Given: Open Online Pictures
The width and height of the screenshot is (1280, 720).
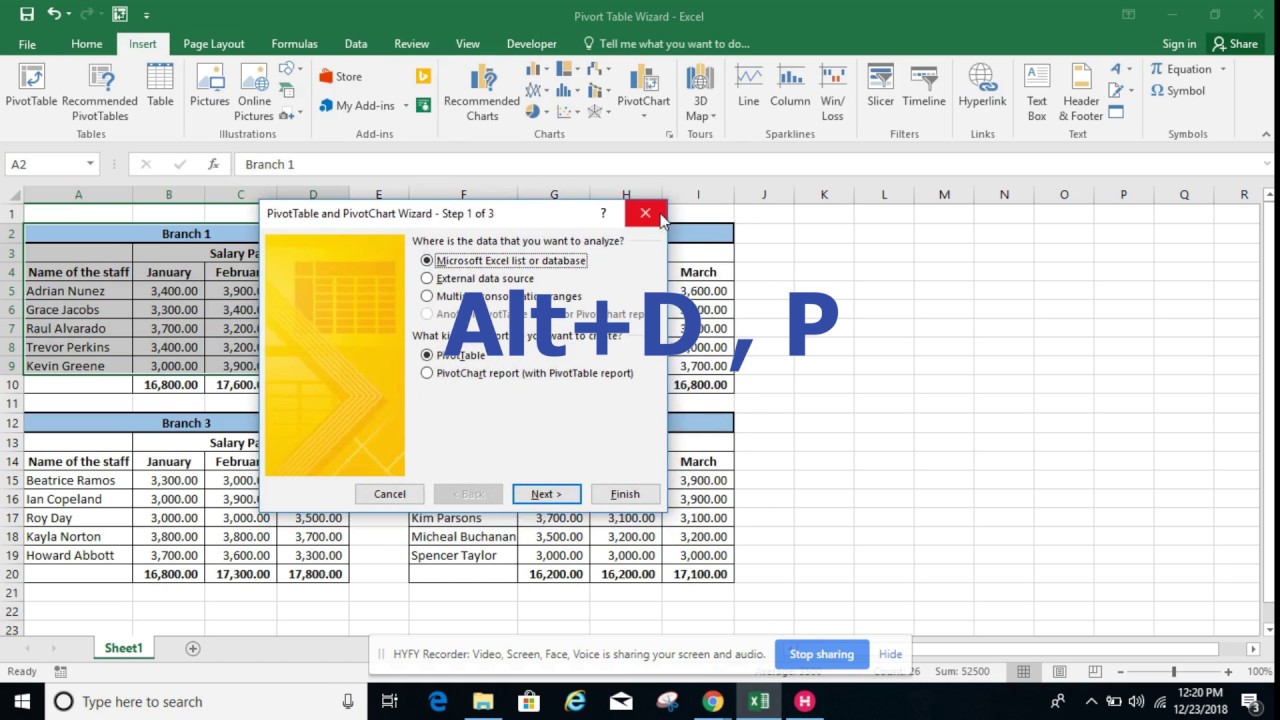Looking at the screenshot, I should pyautogui.click(x=254, y=92).
